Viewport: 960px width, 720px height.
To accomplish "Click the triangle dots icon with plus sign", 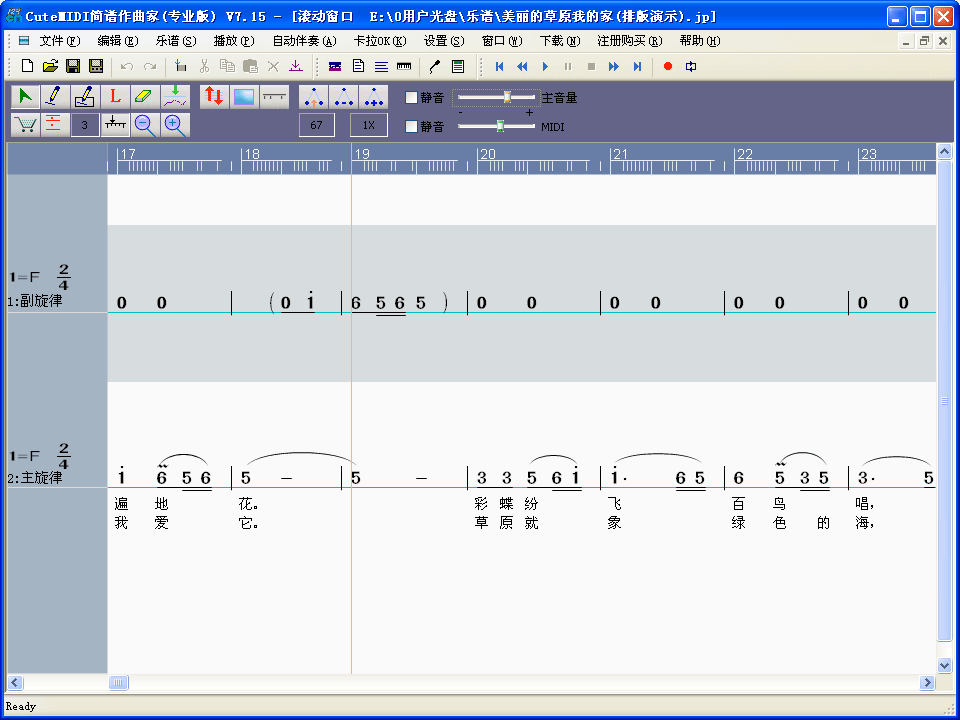I will coord(373,97).
